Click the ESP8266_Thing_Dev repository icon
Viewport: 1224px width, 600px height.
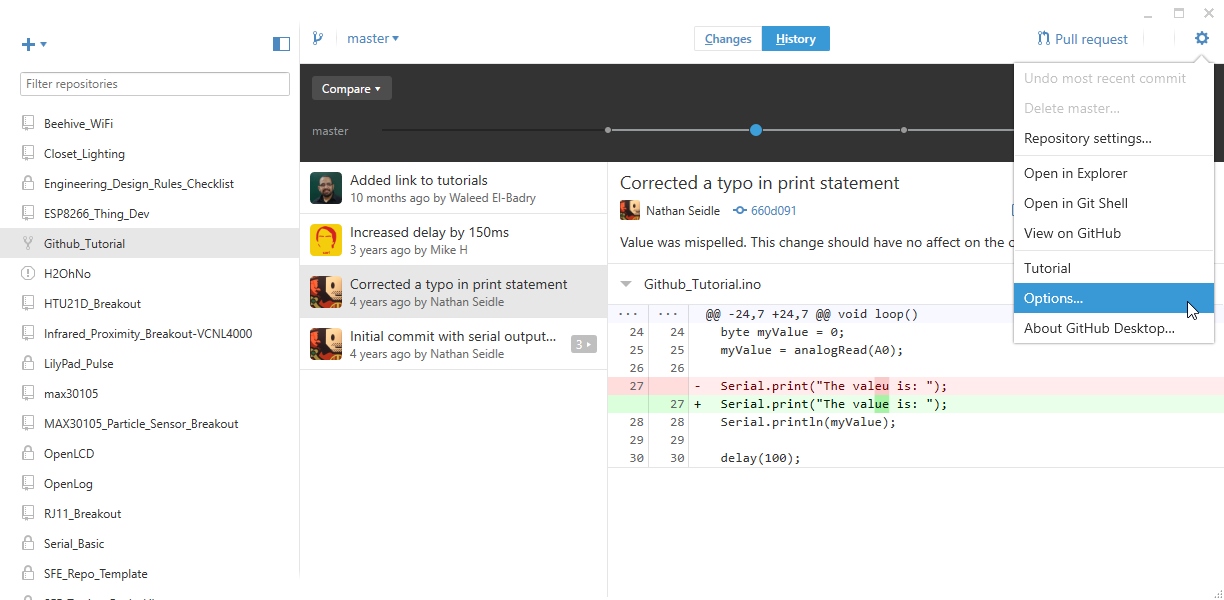[28, 214]
